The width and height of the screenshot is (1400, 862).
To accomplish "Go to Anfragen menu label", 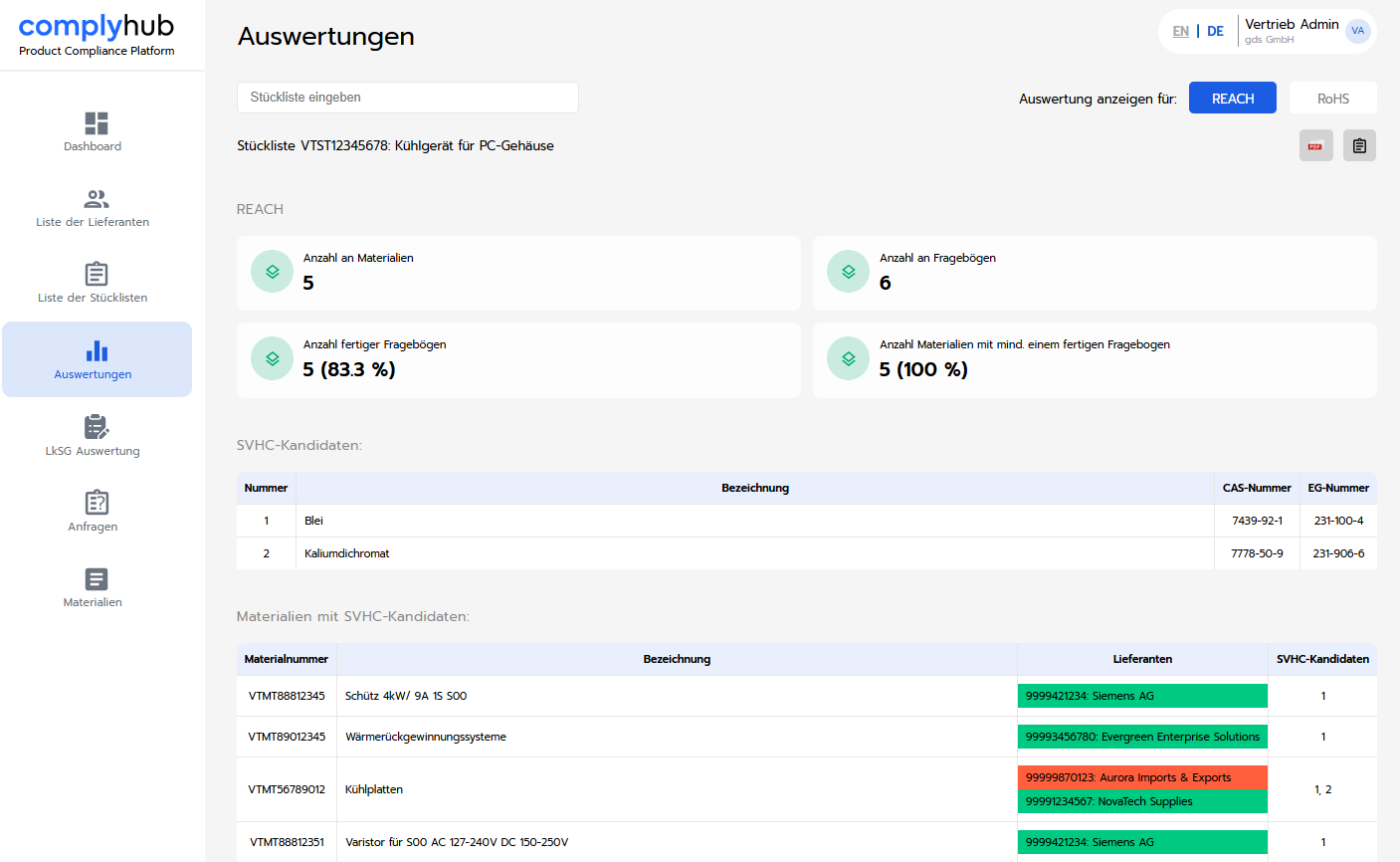I will point(93,527).
